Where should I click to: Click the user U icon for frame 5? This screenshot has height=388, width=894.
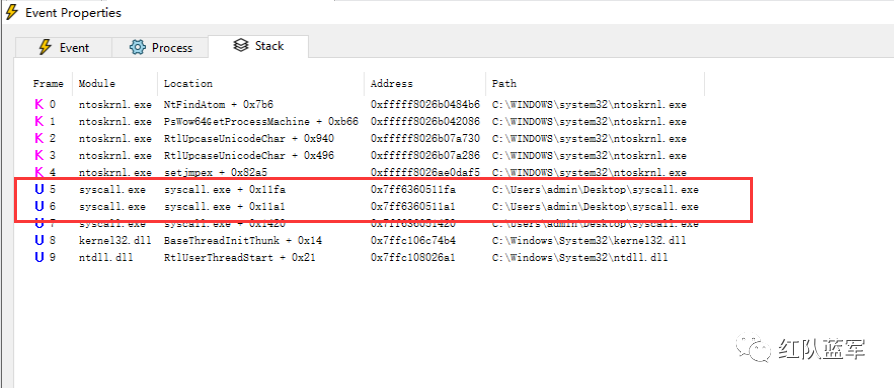(x=39, y=189)
